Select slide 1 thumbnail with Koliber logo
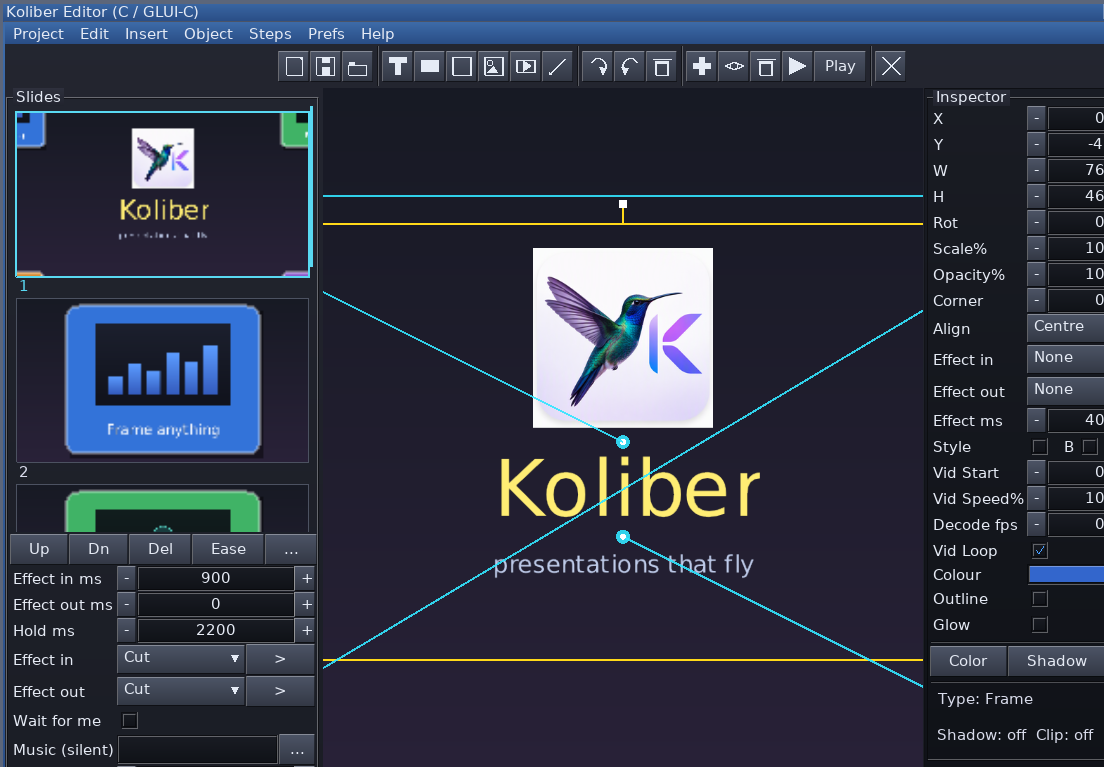1104x767 pixels. coord(163,194)
